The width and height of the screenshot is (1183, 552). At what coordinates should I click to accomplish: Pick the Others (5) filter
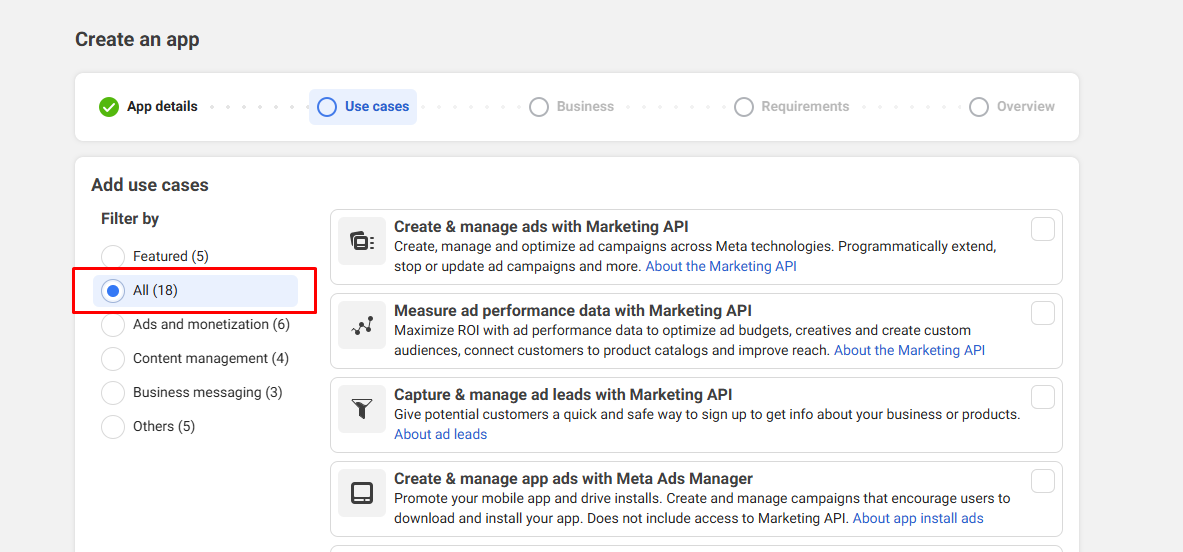pyautogui.click(x=114, y=427)
